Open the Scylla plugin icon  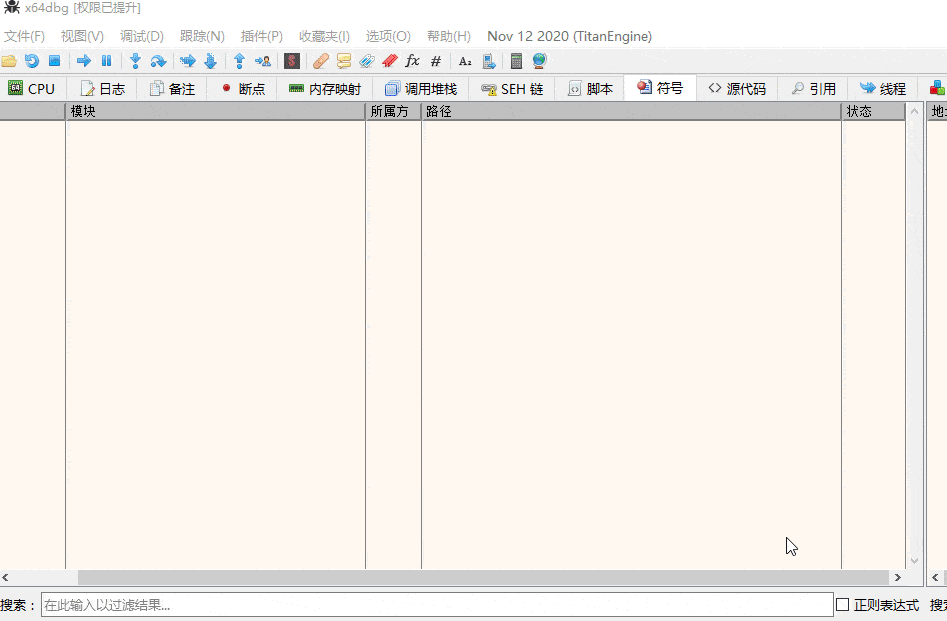coord(292,61)
